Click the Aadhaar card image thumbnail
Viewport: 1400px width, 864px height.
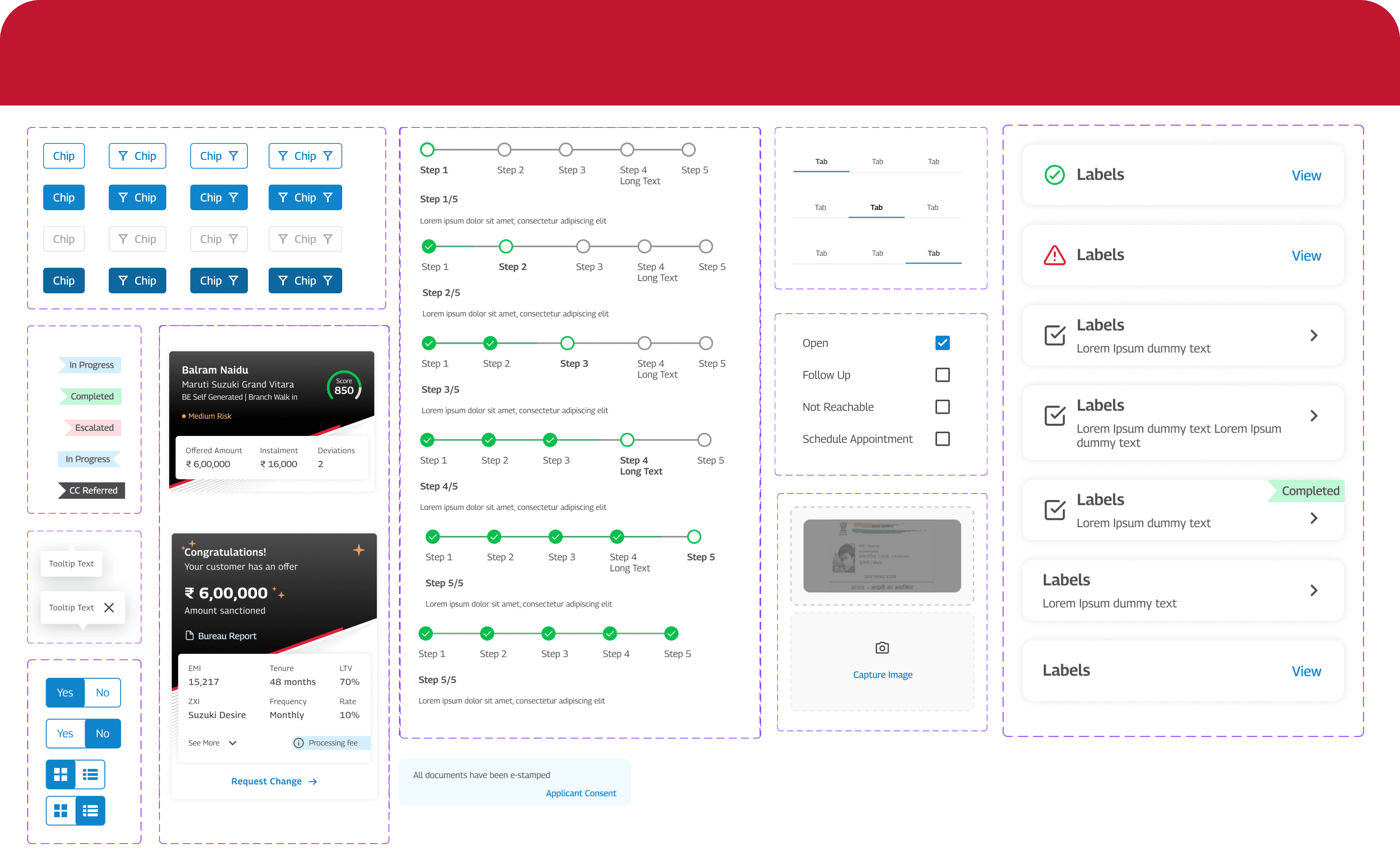tap(881, 555)
